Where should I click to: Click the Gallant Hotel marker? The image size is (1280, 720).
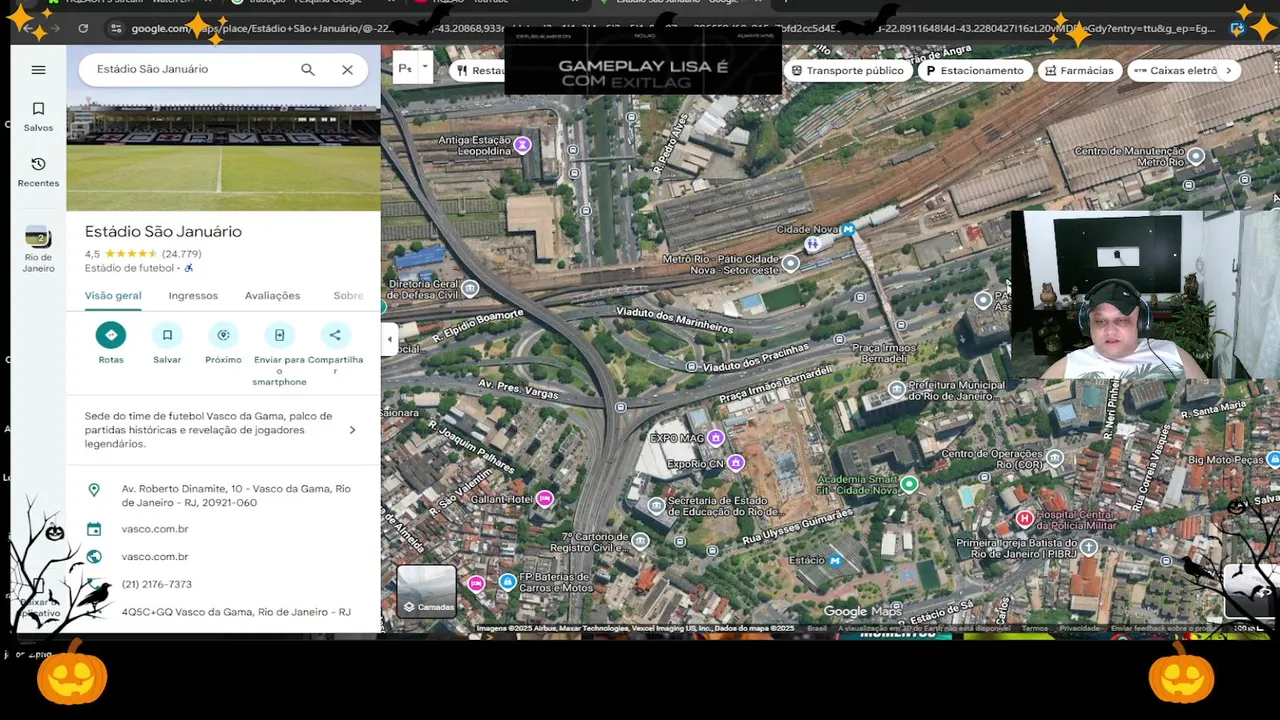(x=545, y=498)
